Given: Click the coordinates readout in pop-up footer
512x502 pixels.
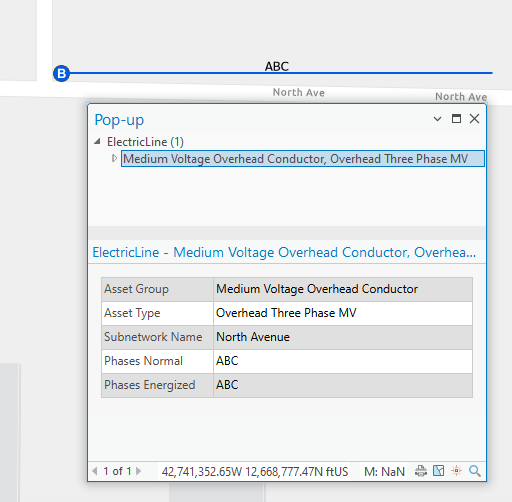Looking at the screenshot, I should tap(255, 472).
